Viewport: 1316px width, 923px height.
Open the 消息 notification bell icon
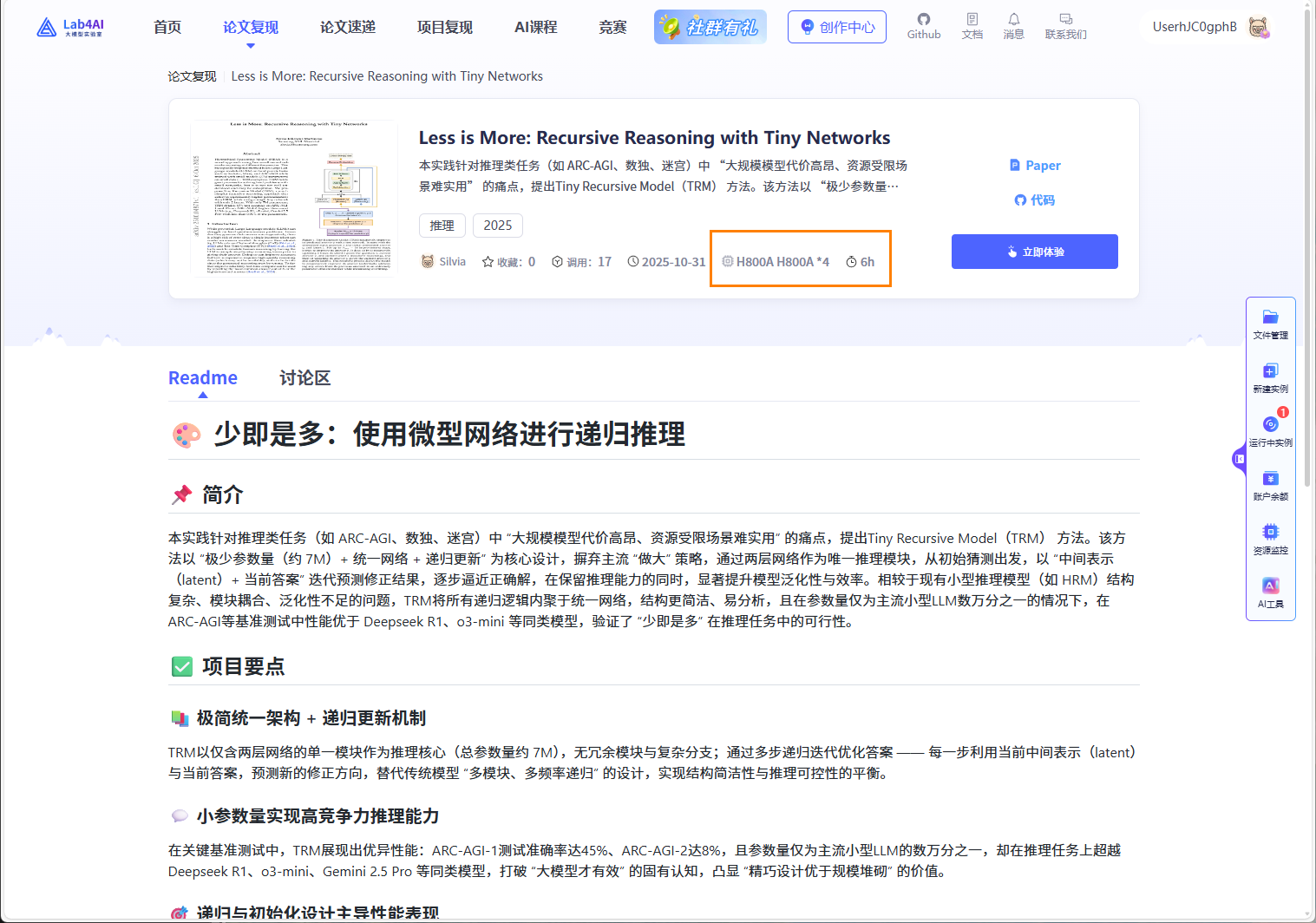(x=1013, y=26)
